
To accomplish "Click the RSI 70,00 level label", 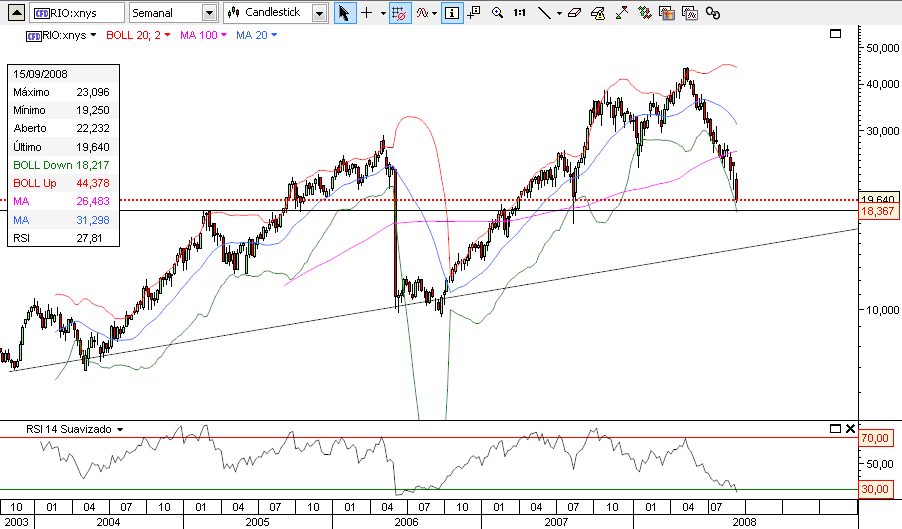I will tap(875, 438).
